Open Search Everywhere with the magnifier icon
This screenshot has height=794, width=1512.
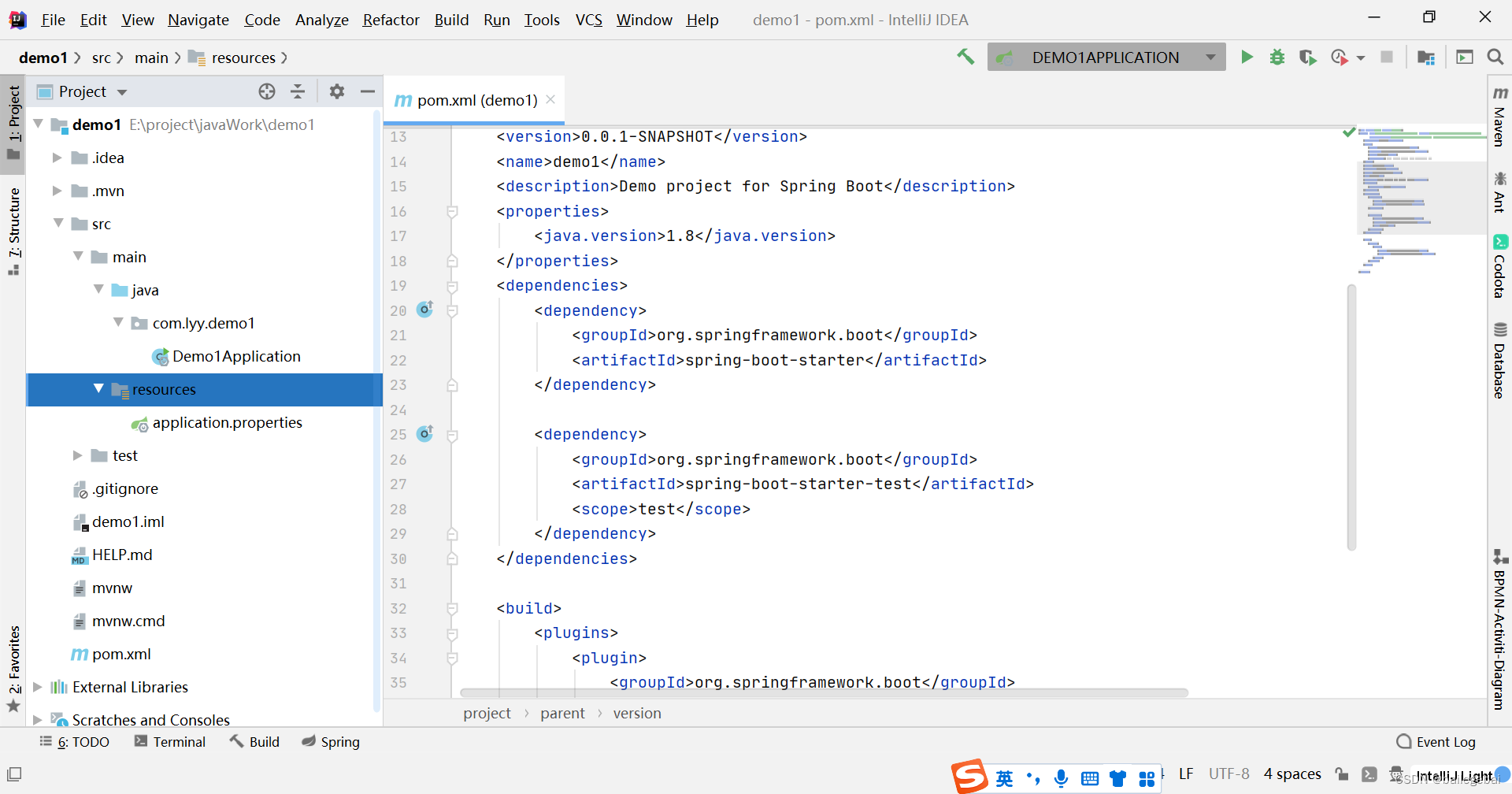(x=1495, y=57)
